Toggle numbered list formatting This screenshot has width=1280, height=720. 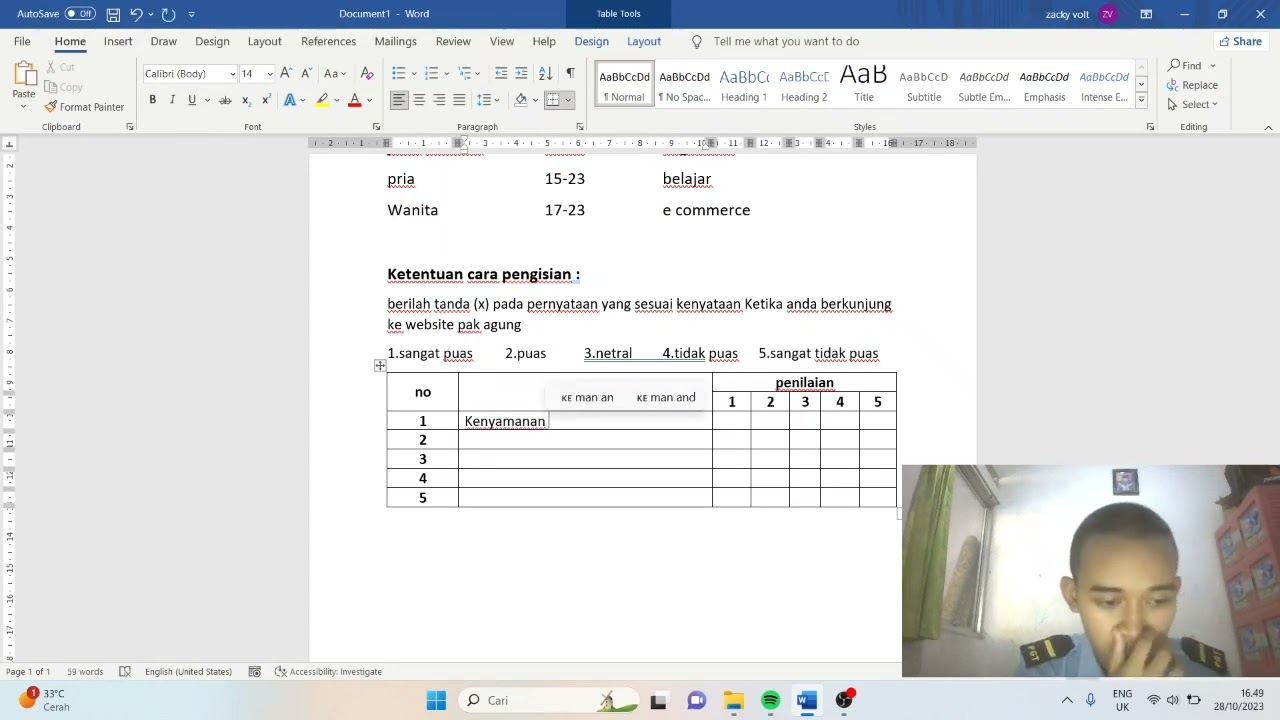pyautogui.click(x=431, y=73)
